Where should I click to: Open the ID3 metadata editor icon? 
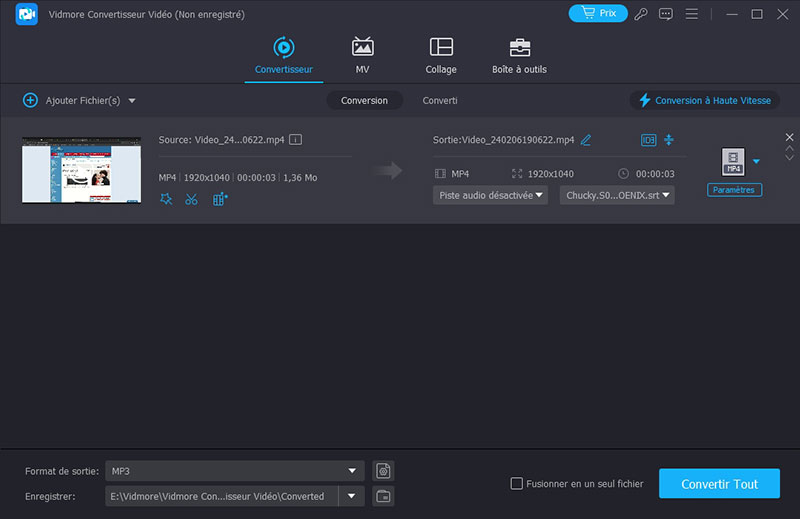tap(648, 140)
